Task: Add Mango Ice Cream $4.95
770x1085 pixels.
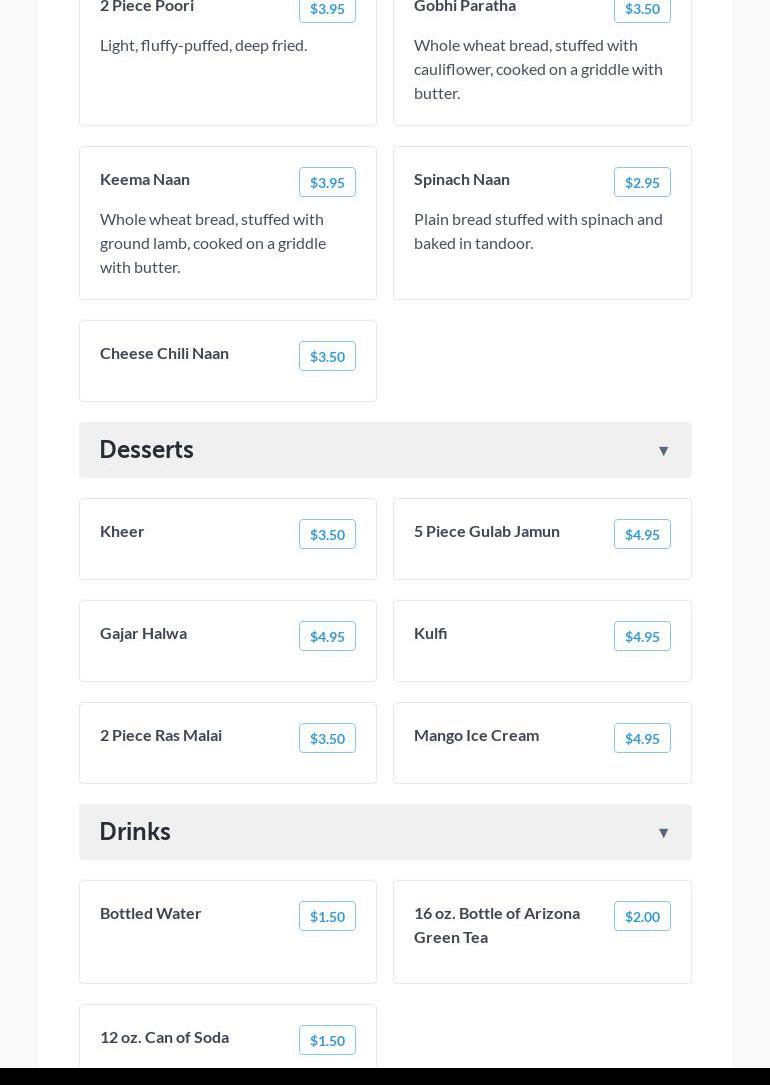Action: (x=642, y=738)
